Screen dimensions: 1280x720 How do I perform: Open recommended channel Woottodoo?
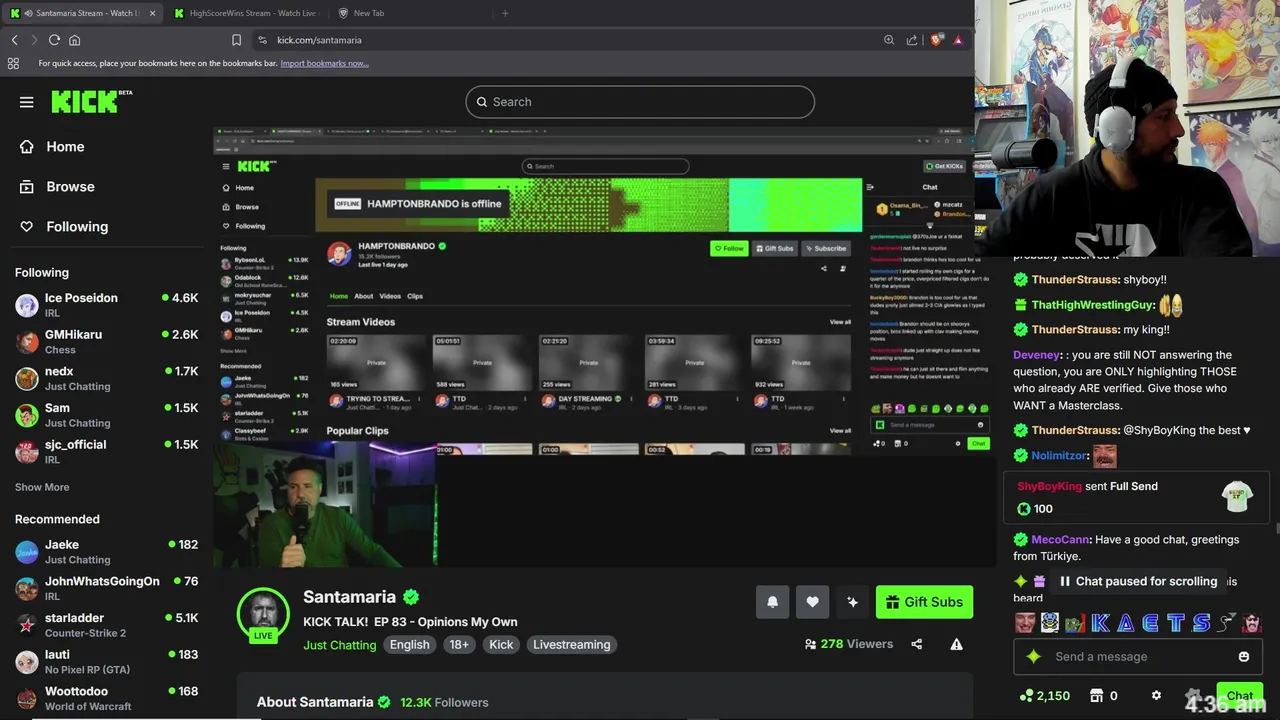(106, 698)
